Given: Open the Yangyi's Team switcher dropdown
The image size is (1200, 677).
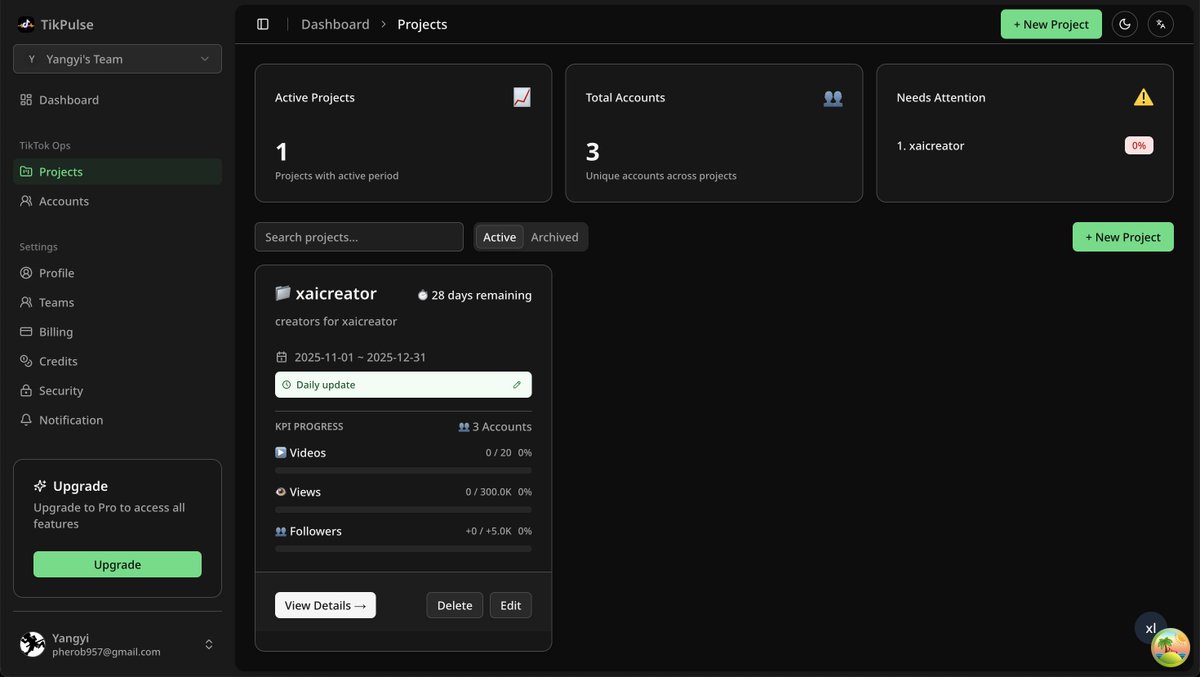Looking at the screenshot, I should click(x=117, y=59).
